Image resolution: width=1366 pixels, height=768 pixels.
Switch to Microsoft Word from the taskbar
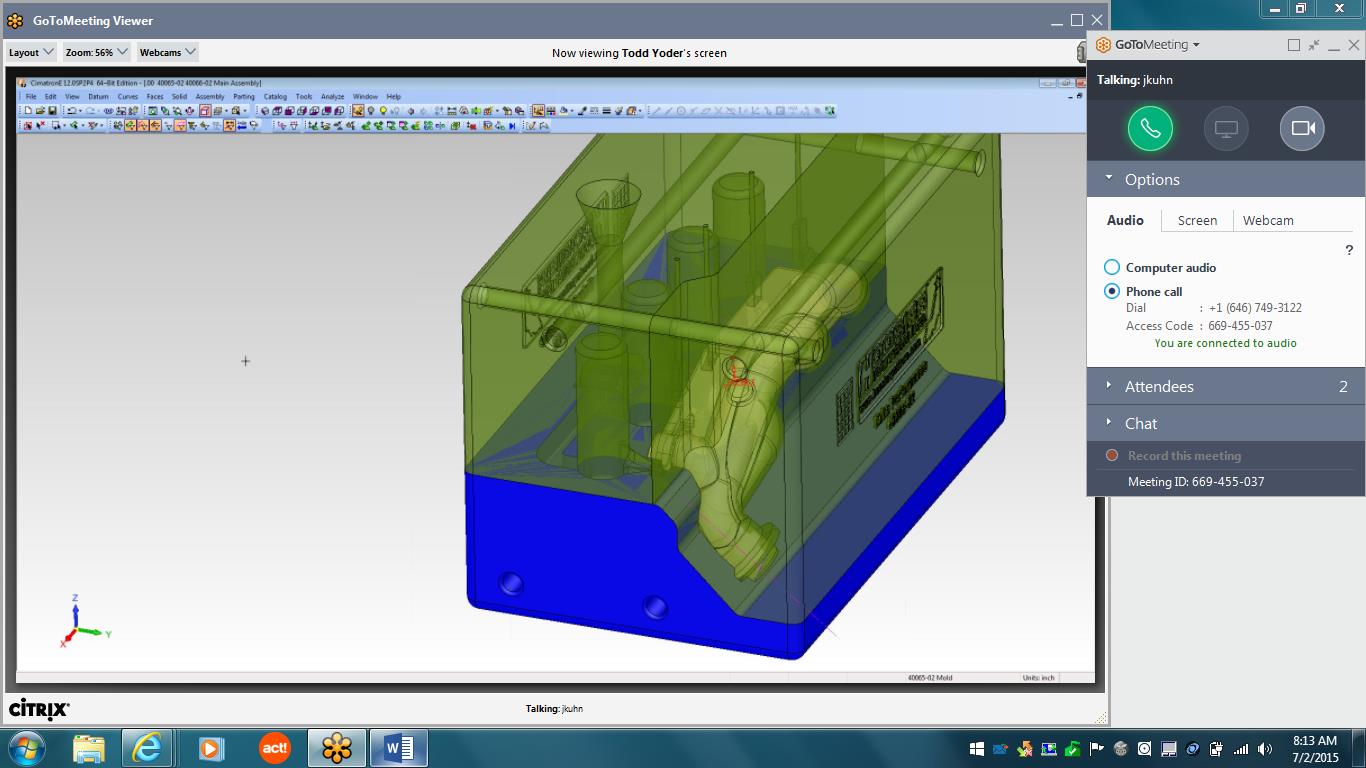coord(399,748)
